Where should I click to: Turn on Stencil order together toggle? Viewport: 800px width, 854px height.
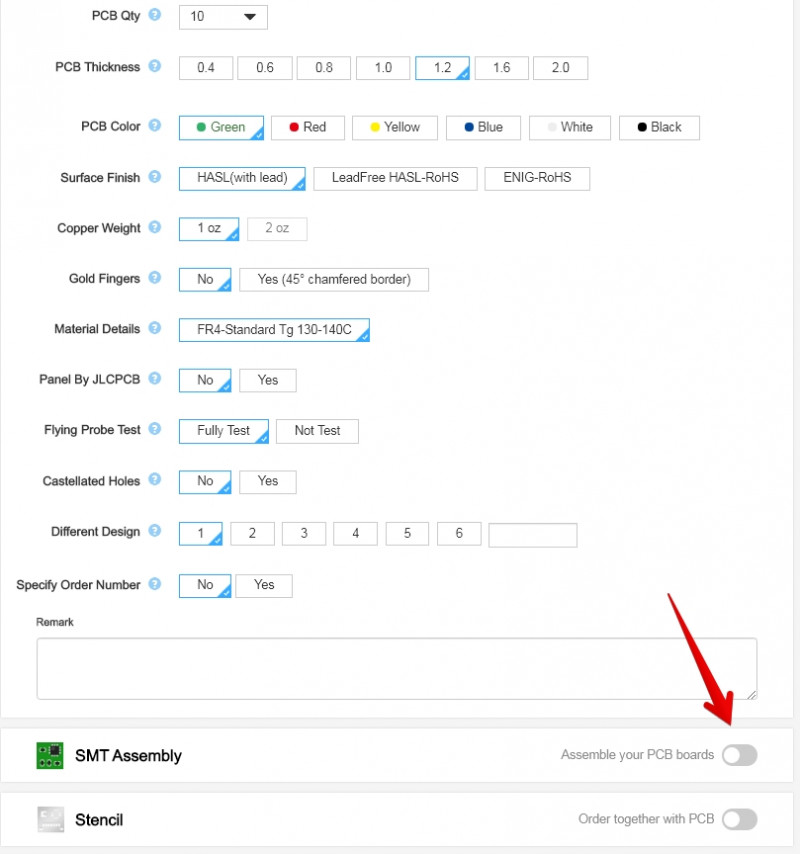tap(739, 819)
